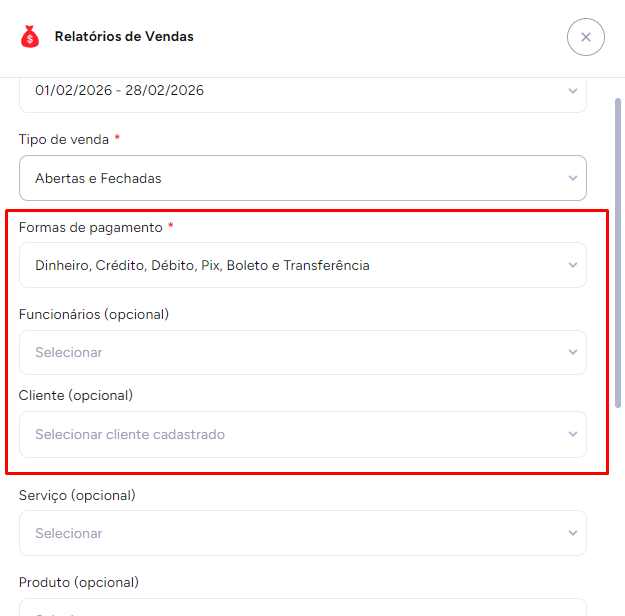Click the Relatórios de Vendas title
The image size is (625, 616).
click(x=124, y=37)
